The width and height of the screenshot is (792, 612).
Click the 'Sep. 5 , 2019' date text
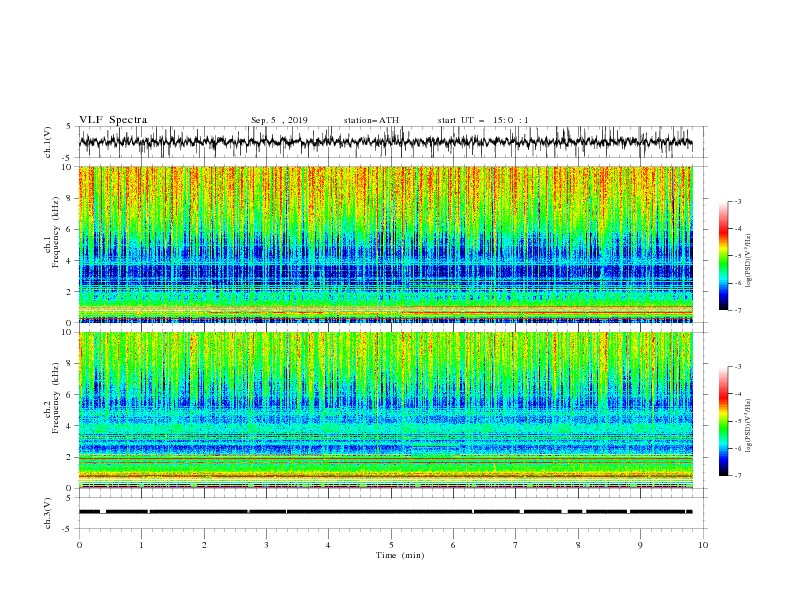[x=279, y=120]
